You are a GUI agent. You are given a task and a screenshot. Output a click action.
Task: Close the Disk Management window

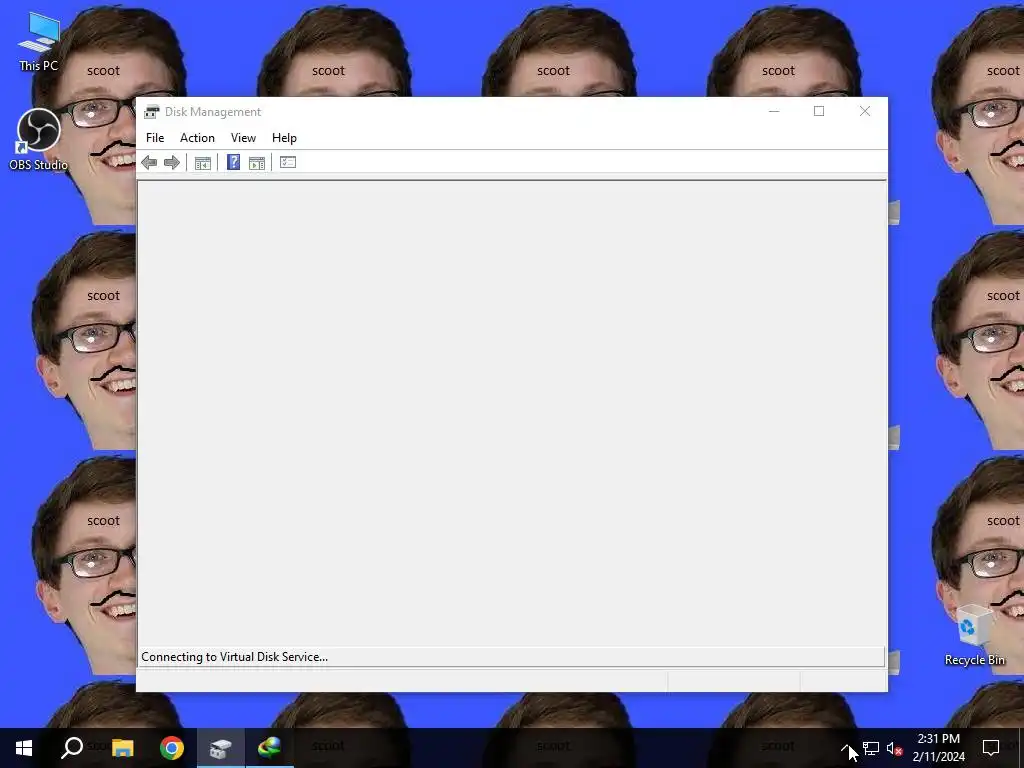point(865,112)
